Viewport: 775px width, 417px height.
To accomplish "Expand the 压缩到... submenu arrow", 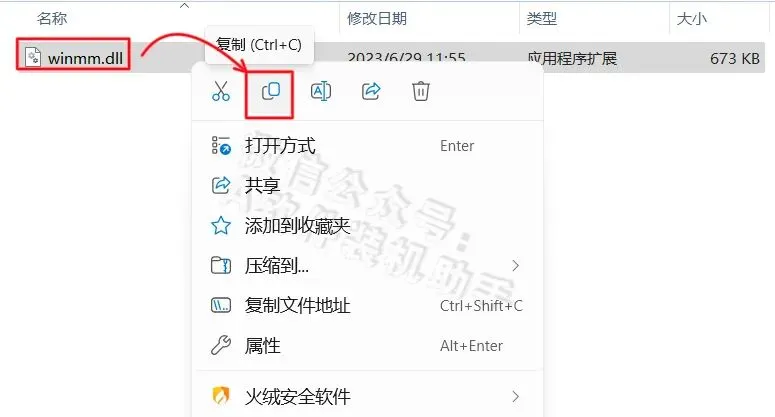I will 516,266.
